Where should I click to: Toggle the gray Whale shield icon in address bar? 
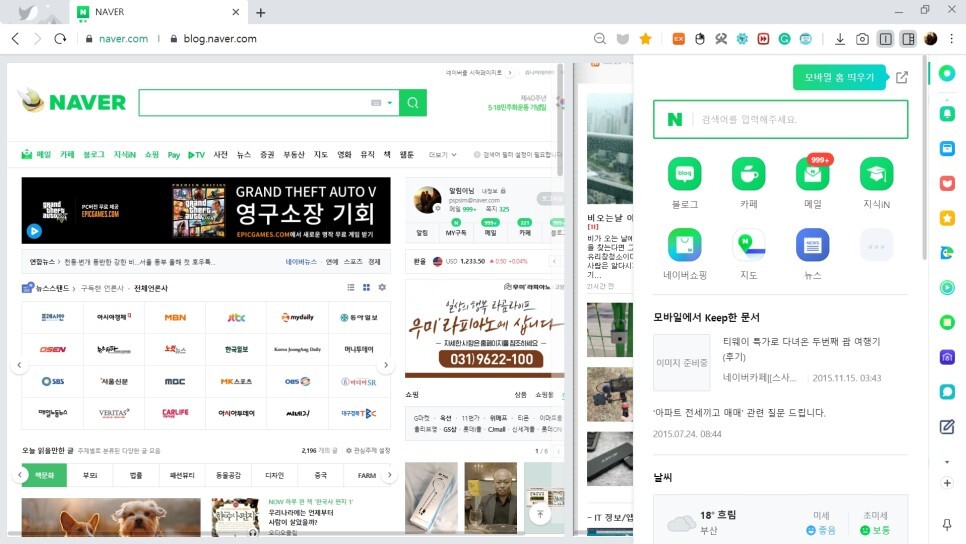click(623, 39)
